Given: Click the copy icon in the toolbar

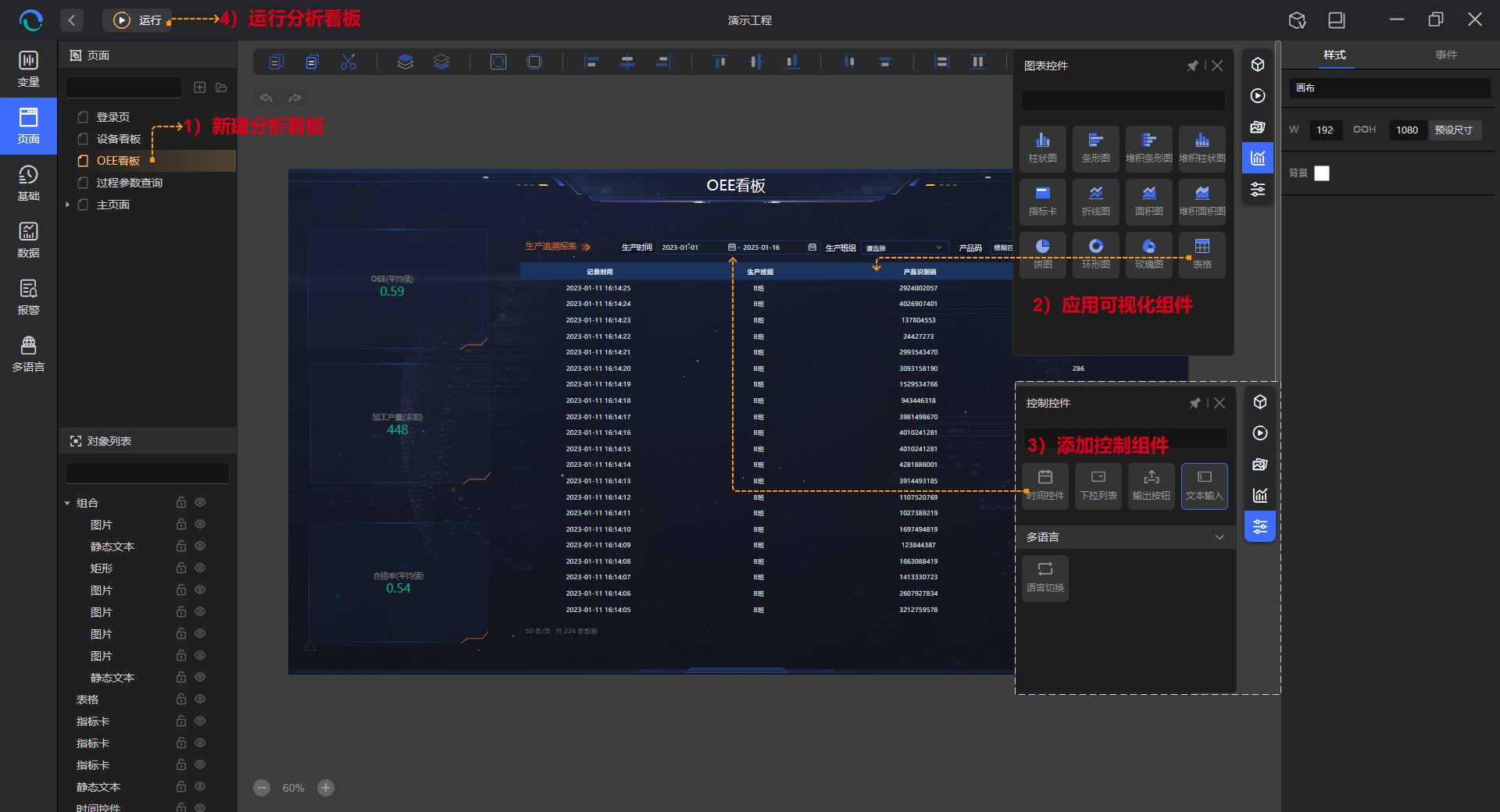Looking at the screenshot, I should (277, 62).
